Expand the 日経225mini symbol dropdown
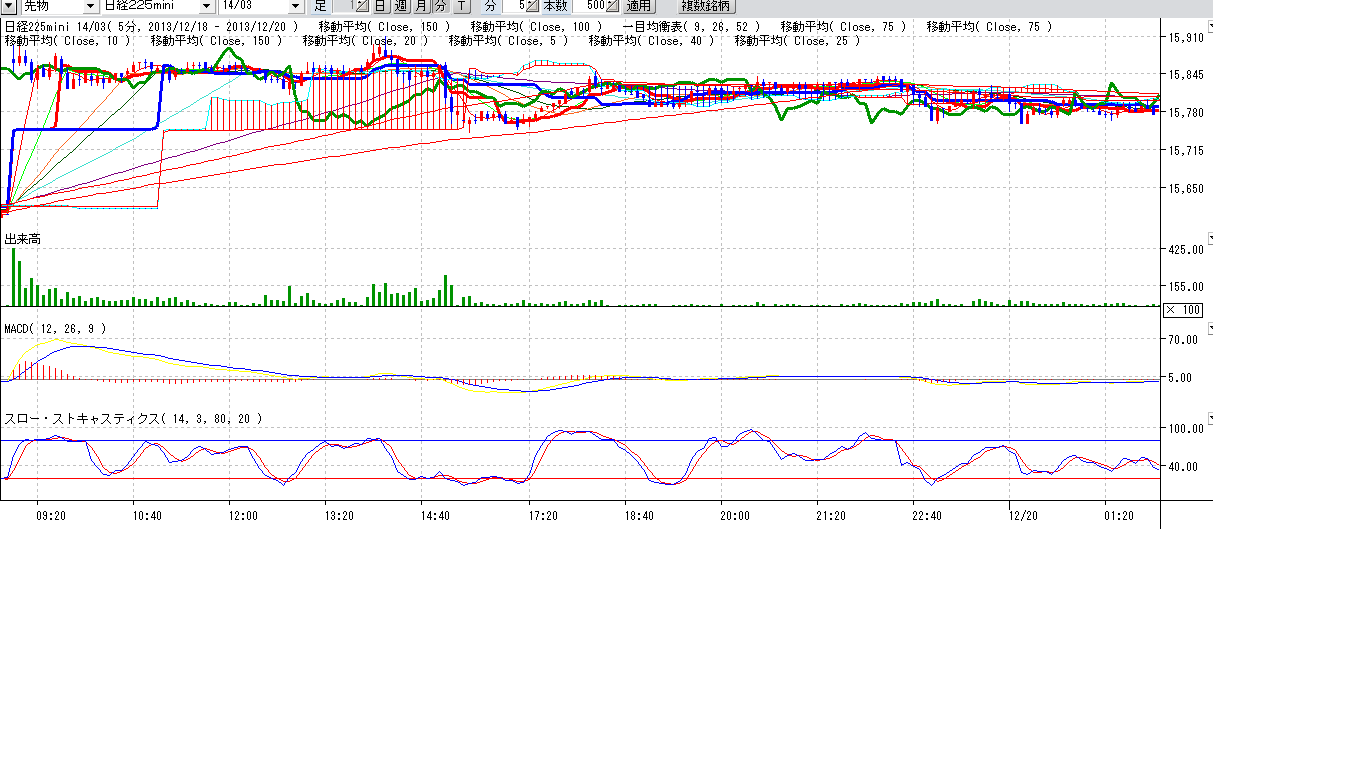 208,6
